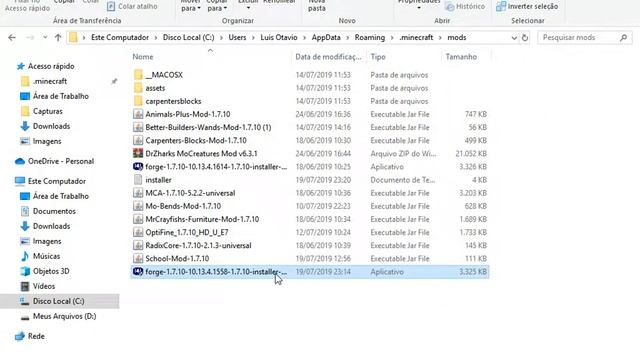Go to AppData breadcrumb

tap(326, 38)
